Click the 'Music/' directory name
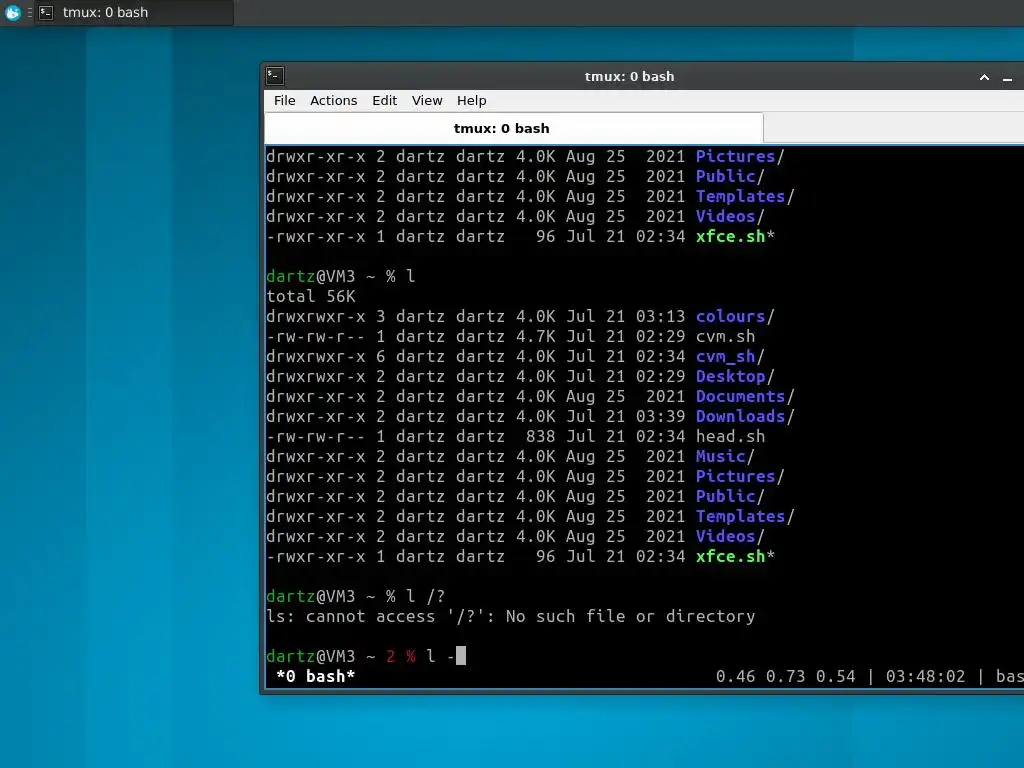The height and width of the screenshot is (768, 1024). click(x=725, y=456)
